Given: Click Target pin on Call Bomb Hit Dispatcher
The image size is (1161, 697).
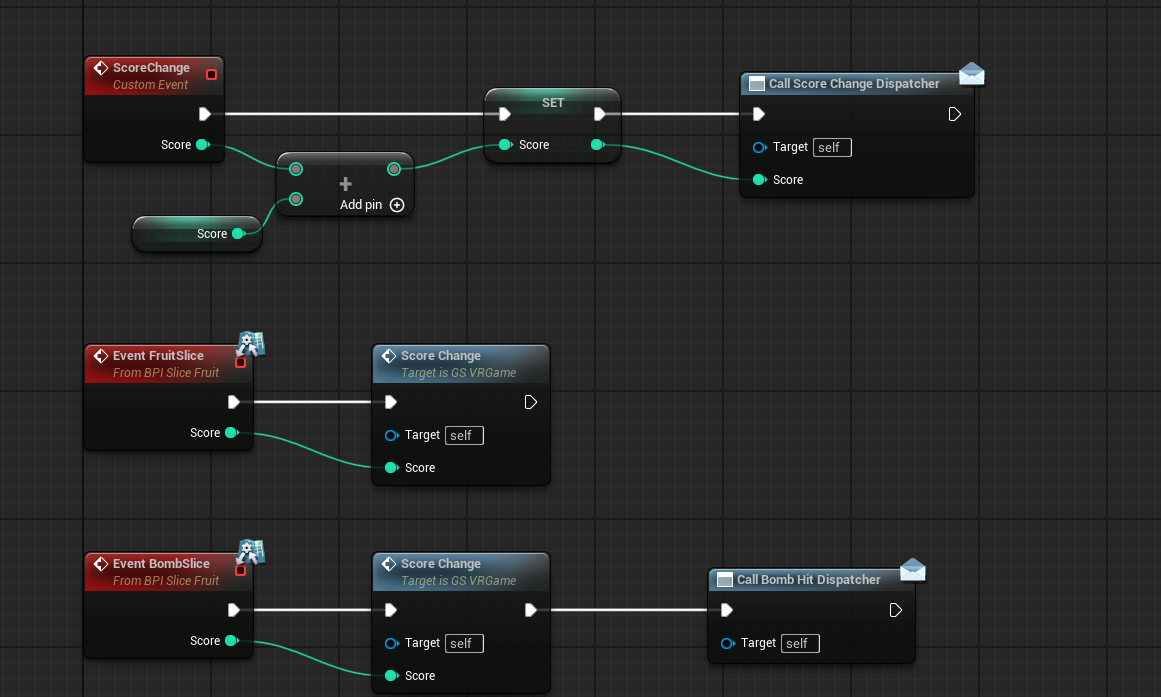Looking at the screenshot, I should [727, 644].
